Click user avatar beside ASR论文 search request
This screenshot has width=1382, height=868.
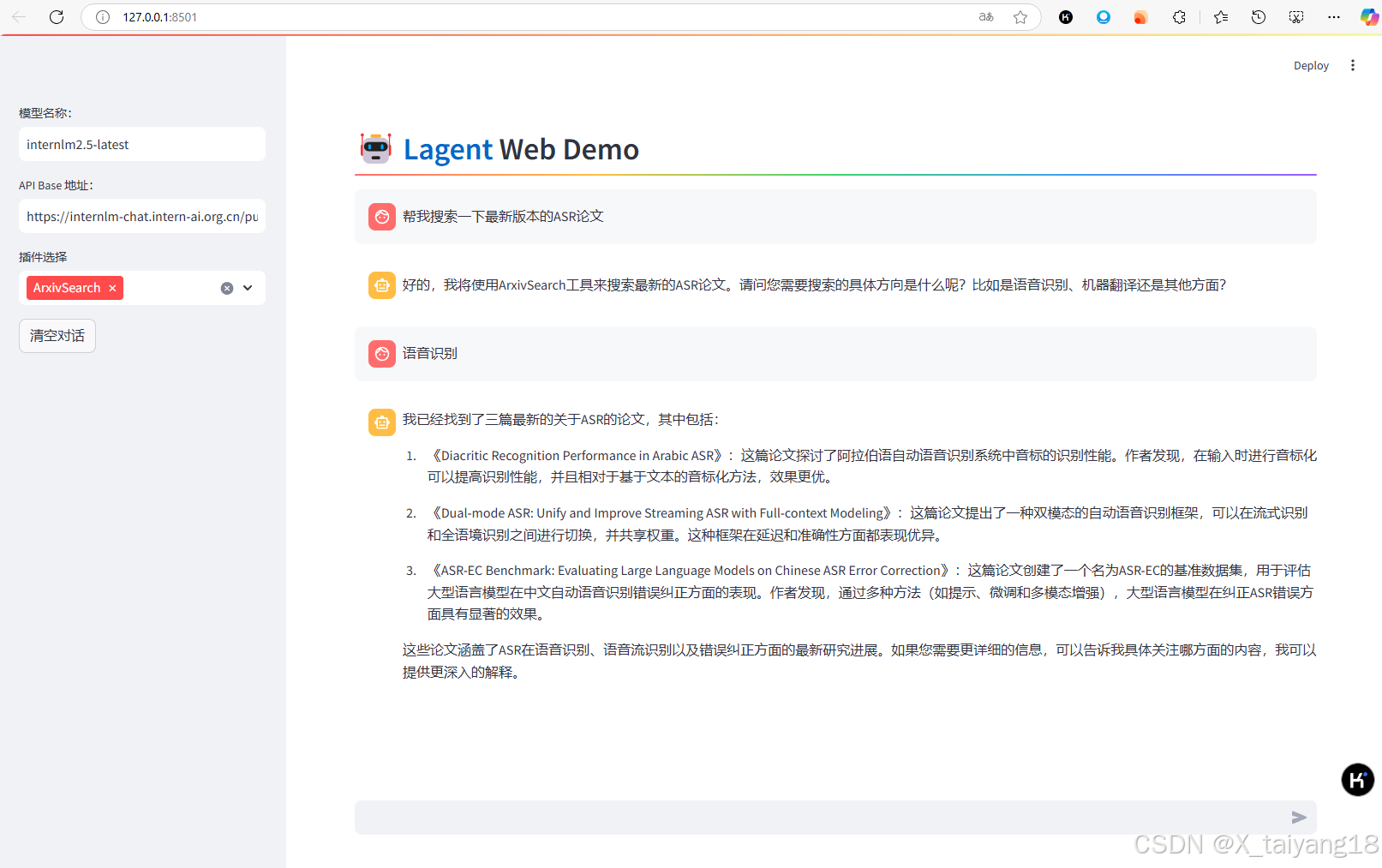382,217
